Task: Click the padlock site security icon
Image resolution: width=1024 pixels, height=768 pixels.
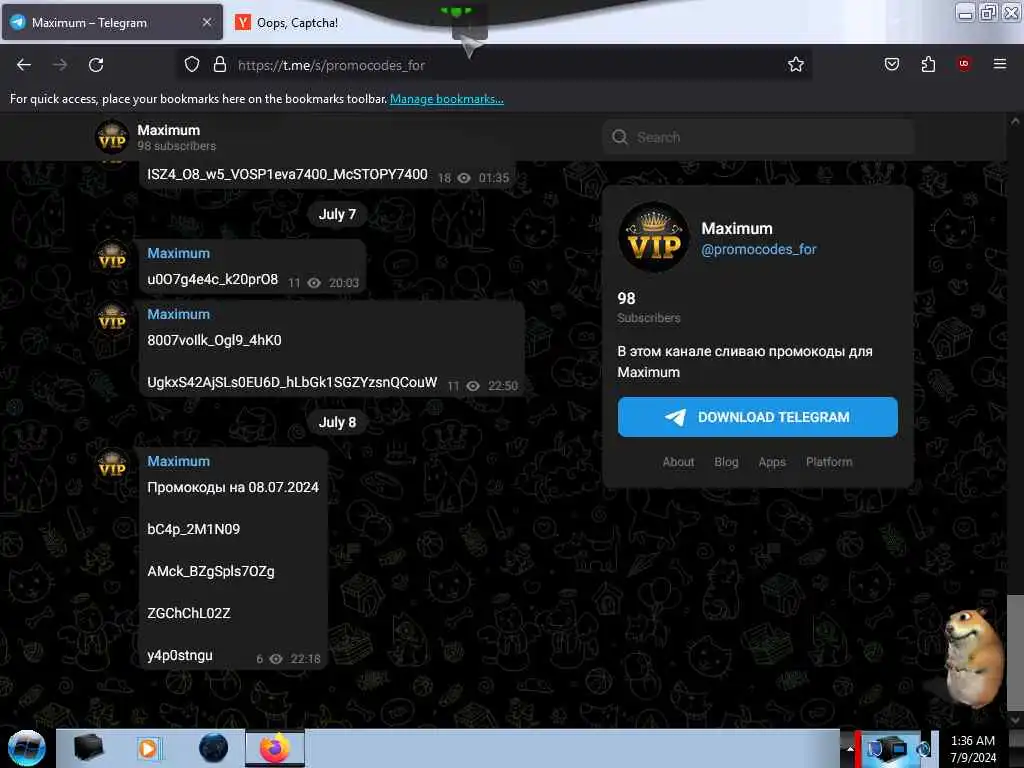Action: [x=220, y=65]
